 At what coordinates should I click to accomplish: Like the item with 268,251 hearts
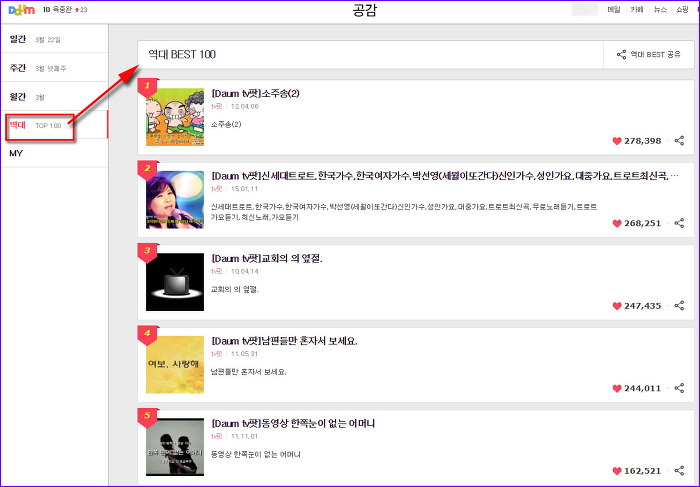tap(617, 224)
